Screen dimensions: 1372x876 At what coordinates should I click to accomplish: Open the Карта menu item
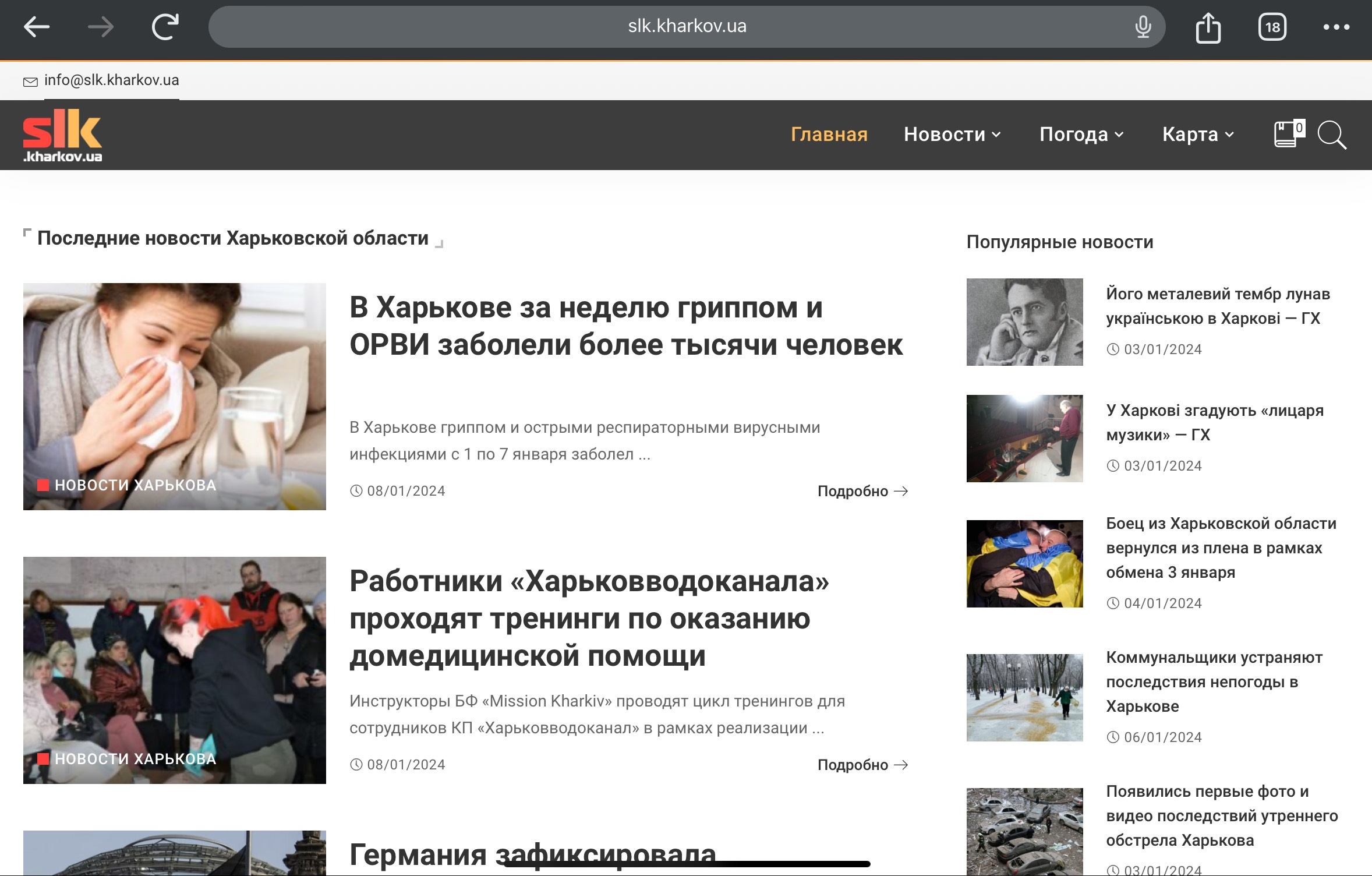point(1190,135)
